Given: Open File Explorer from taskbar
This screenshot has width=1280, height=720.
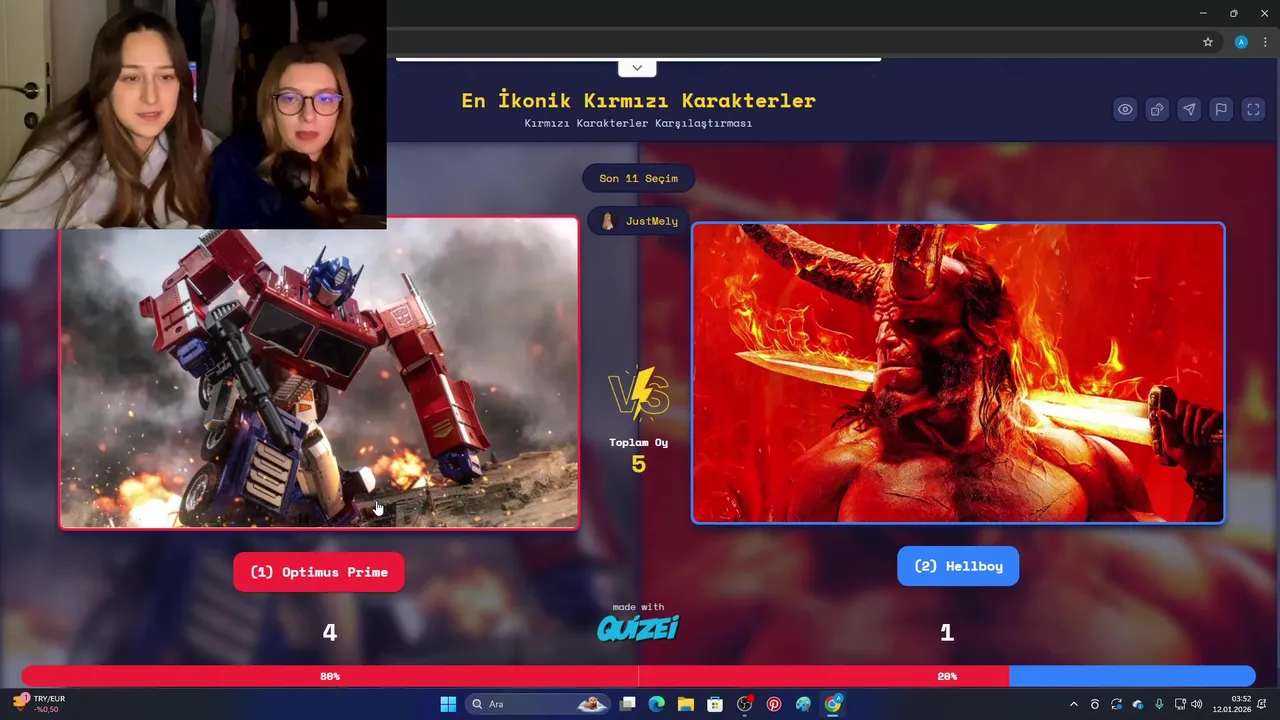Looking at the screenshot, I should (x=685, y=704).
